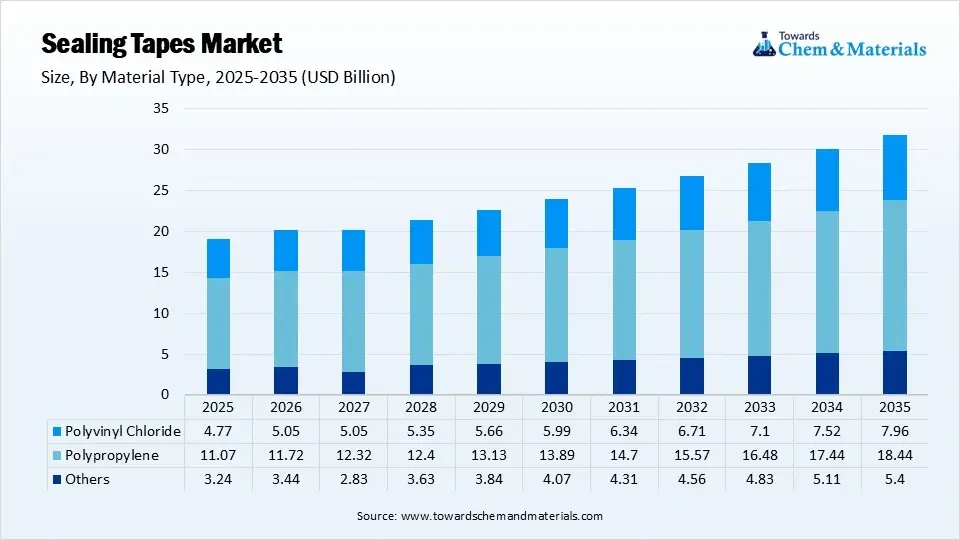Click the Polyvinyl Chloride legend color square
Screen dimensions: 960x540
point(57,432)
